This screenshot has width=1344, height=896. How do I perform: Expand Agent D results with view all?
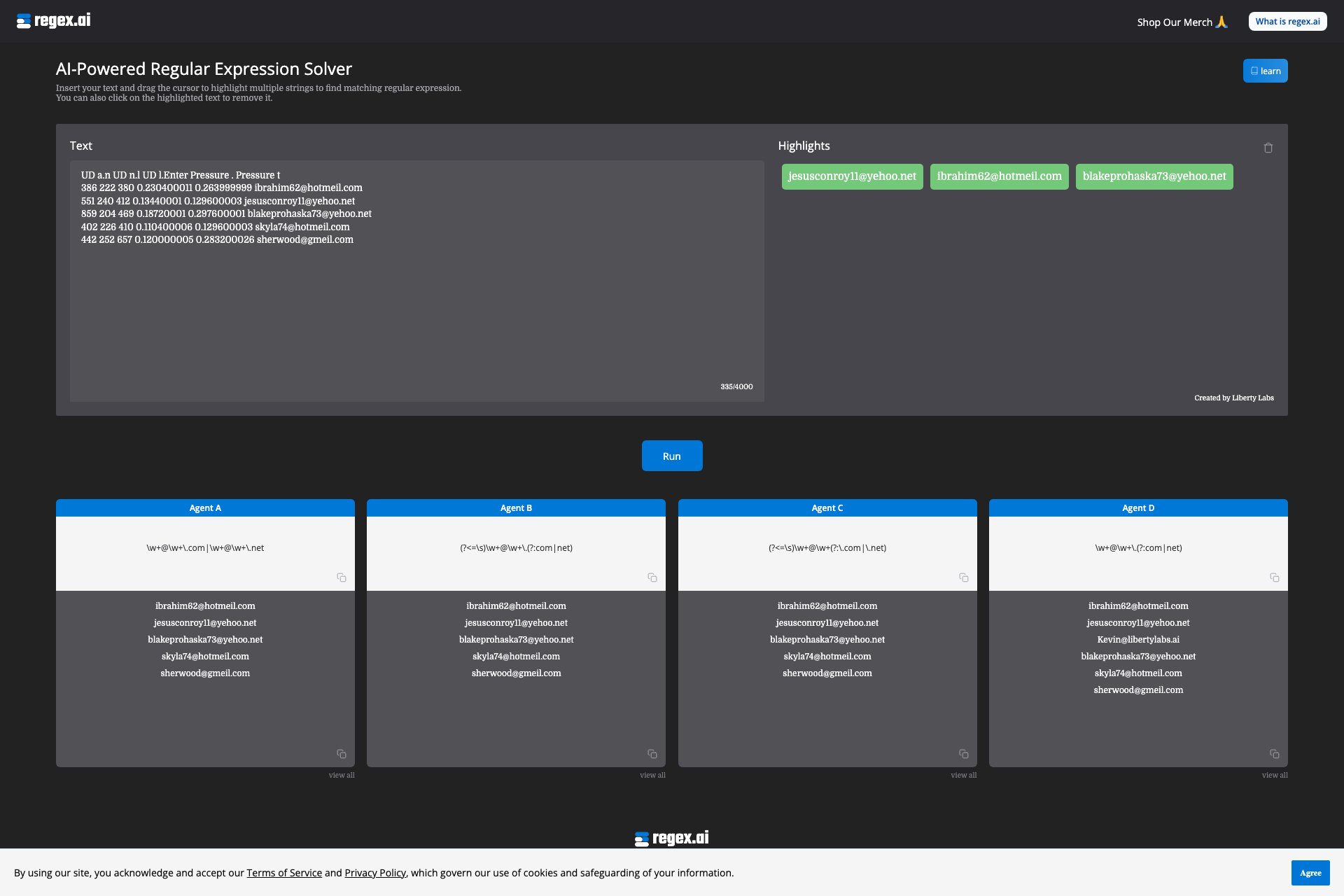[x=1275, y=775]
